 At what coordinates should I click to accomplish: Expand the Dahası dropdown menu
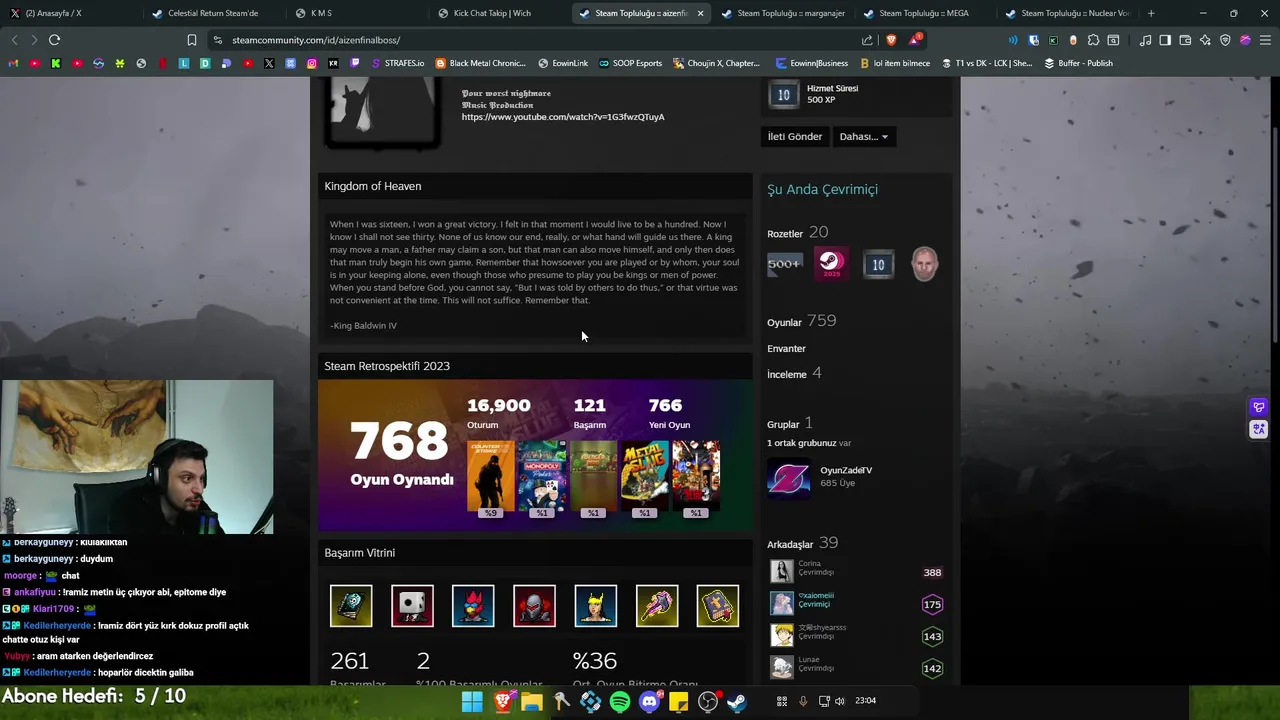[864, 137]
